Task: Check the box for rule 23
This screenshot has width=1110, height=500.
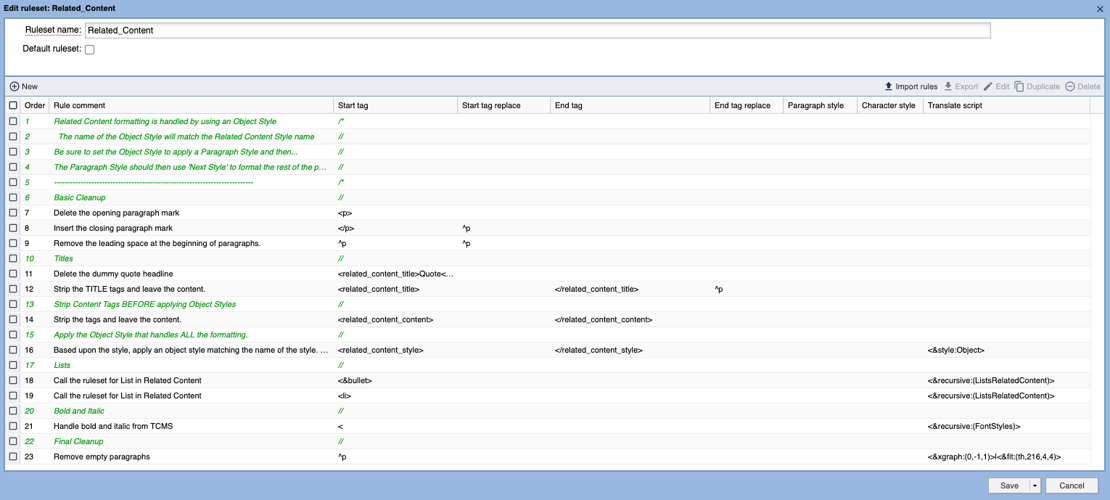Action: coord(13,457)
